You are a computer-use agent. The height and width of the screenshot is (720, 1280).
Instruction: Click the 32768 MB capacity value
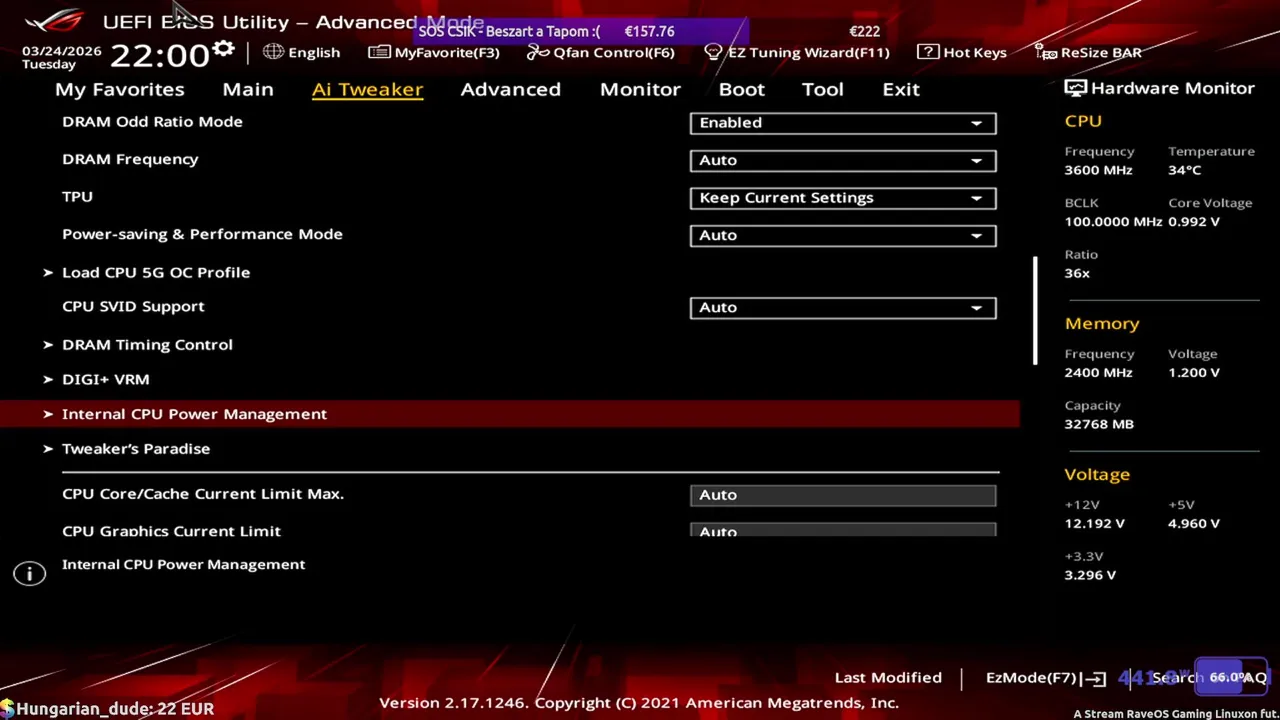pos(1099,424)
